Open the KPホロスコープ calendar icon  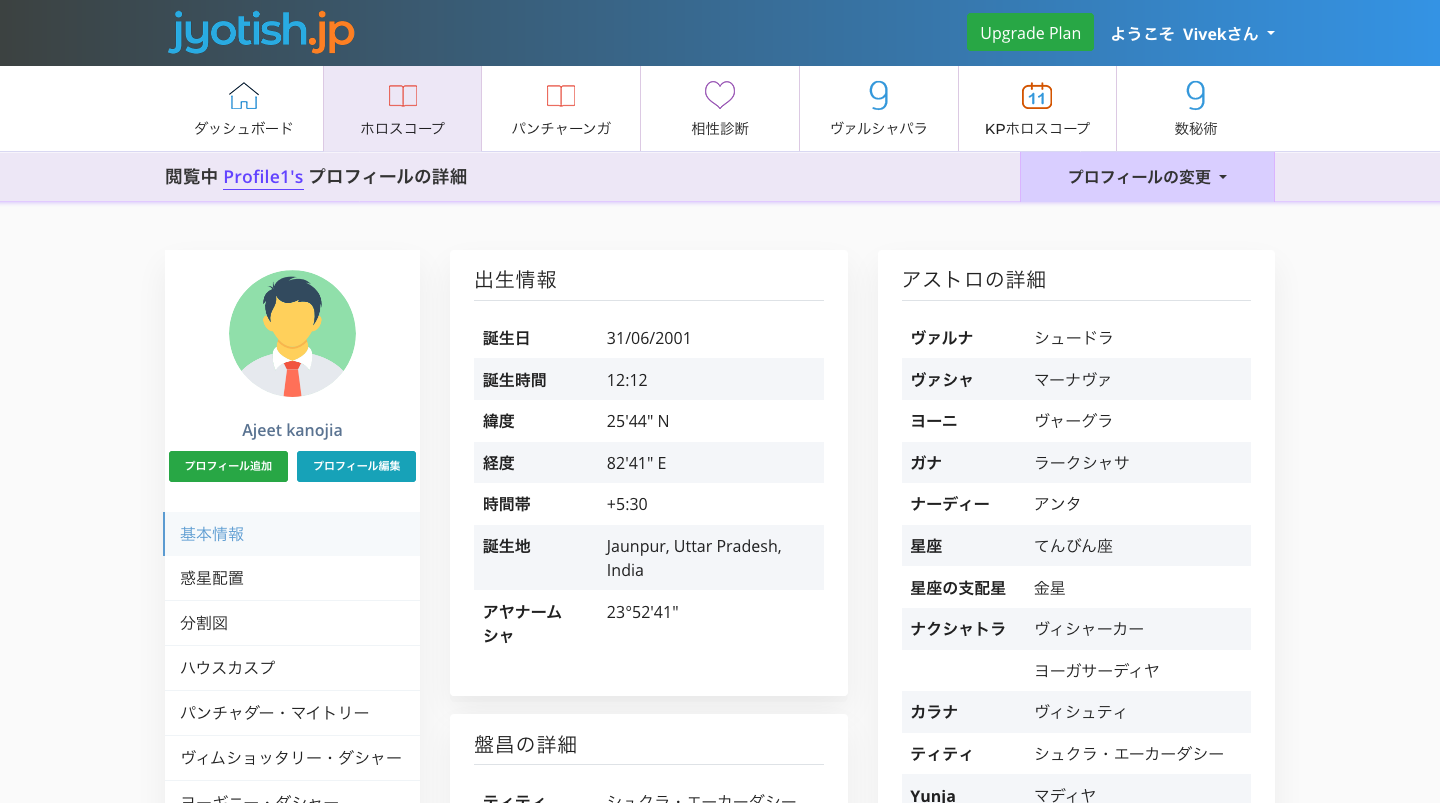pos(1036,97)
